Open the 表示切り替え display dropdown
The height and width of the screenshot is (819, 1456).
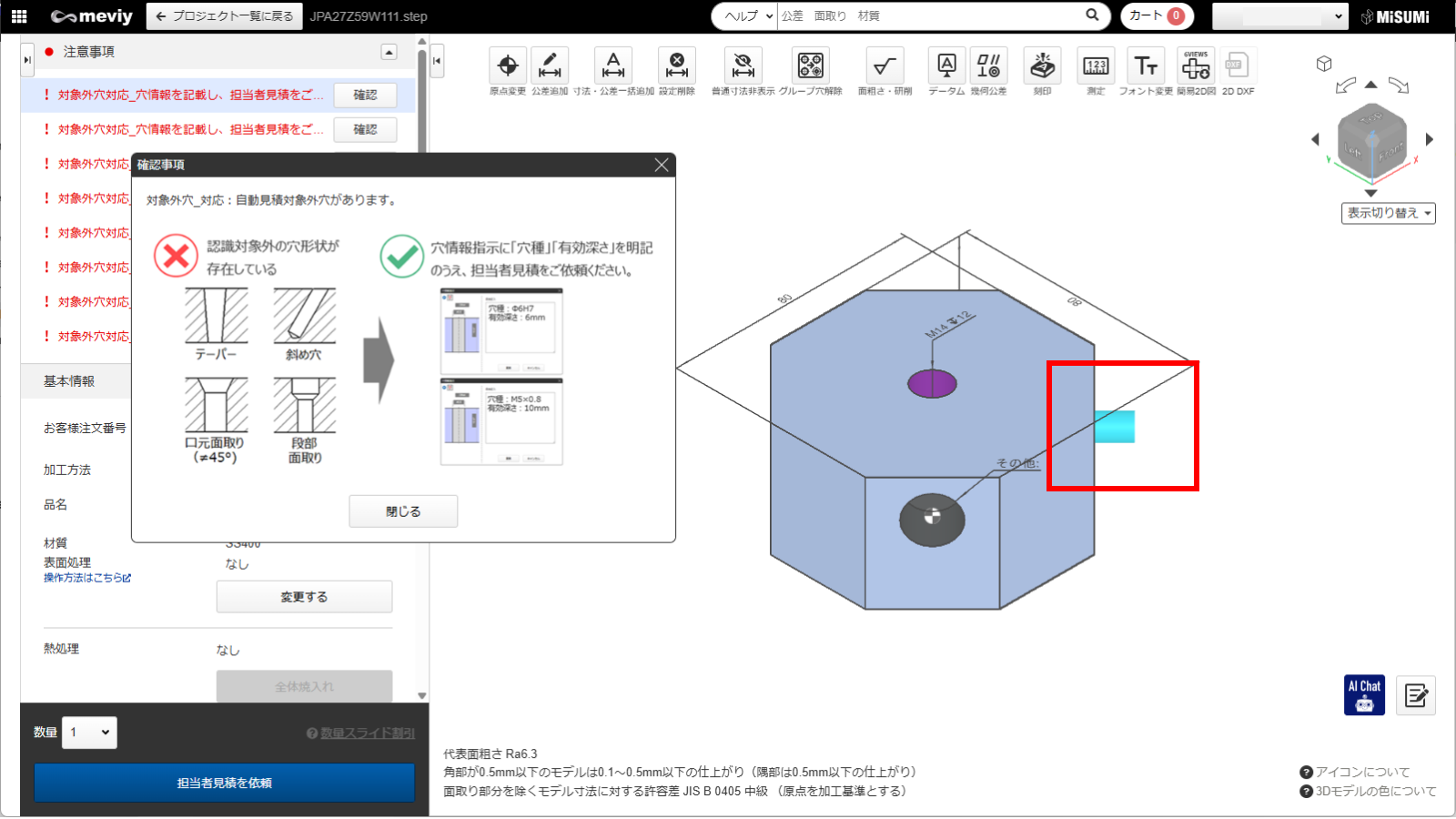[x=1388, y=213]
